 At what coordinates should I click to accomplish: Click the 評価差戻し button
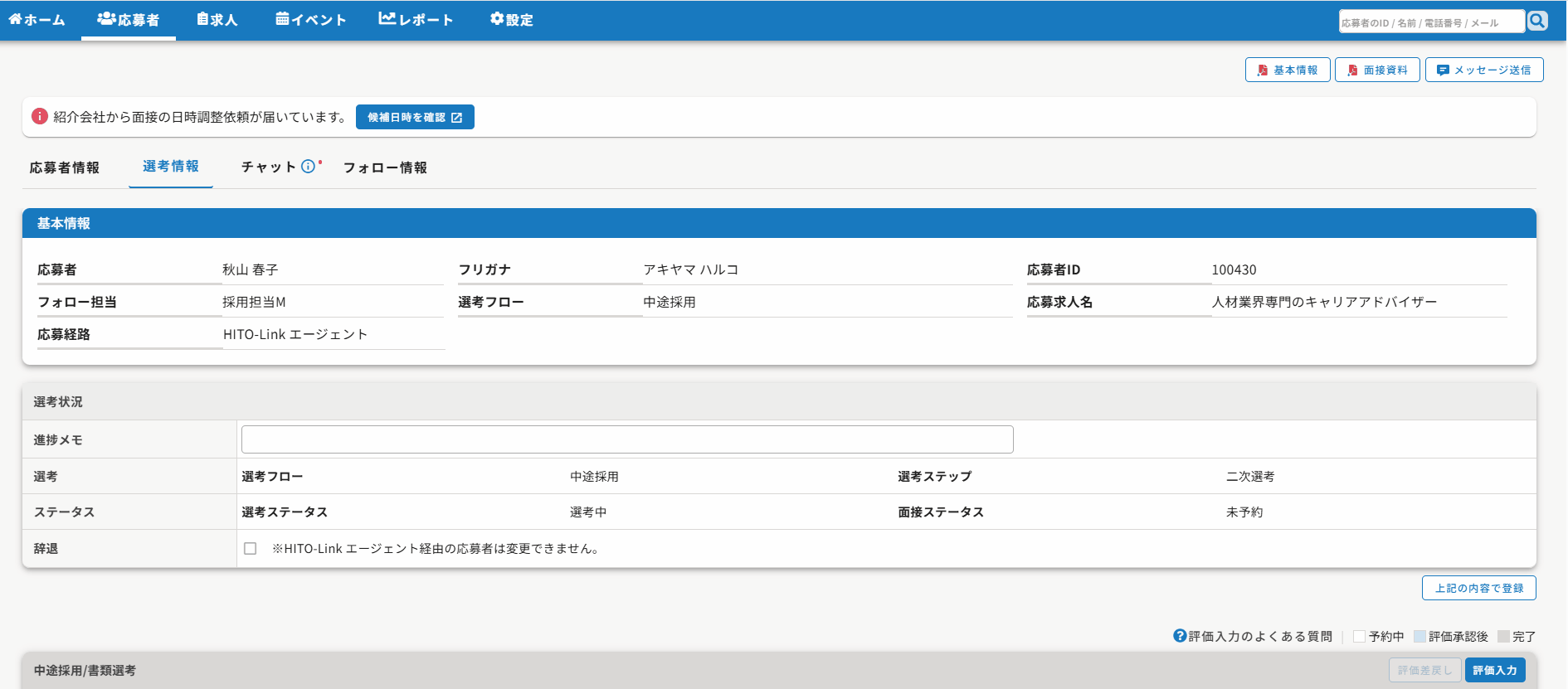click(1425, 670)
